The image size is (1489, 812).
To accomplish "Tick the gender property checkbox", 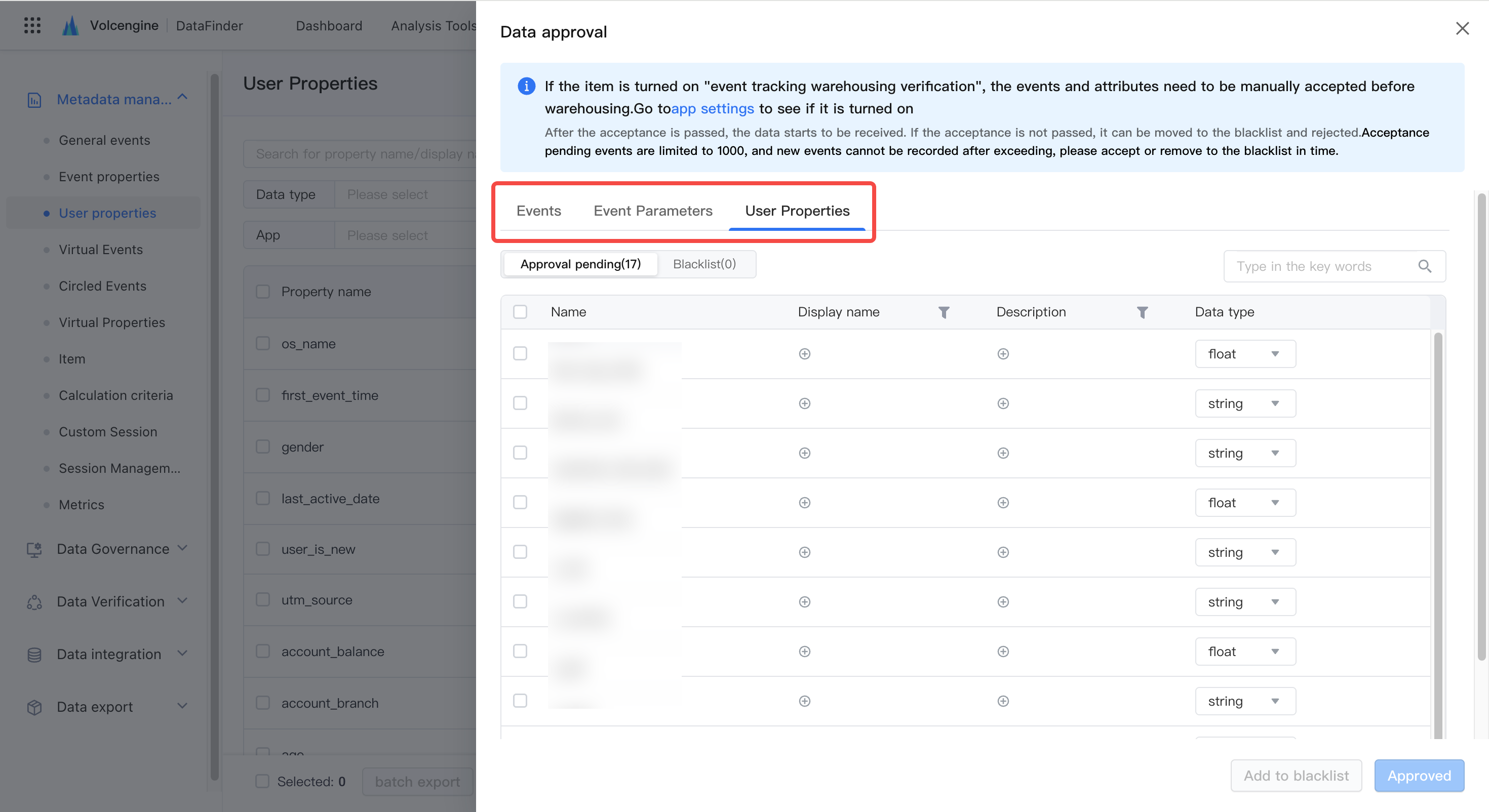I will [263, 446].
